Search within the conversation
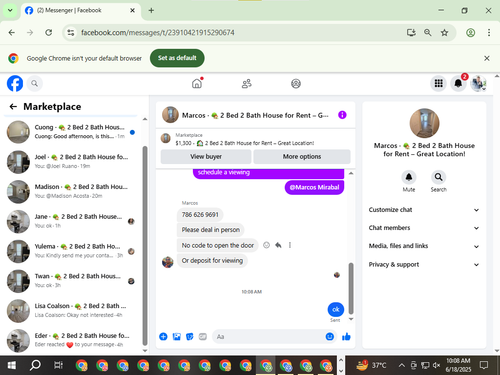Screen dimensions: 500x375 pyautogui.click(x=439, y=177)
